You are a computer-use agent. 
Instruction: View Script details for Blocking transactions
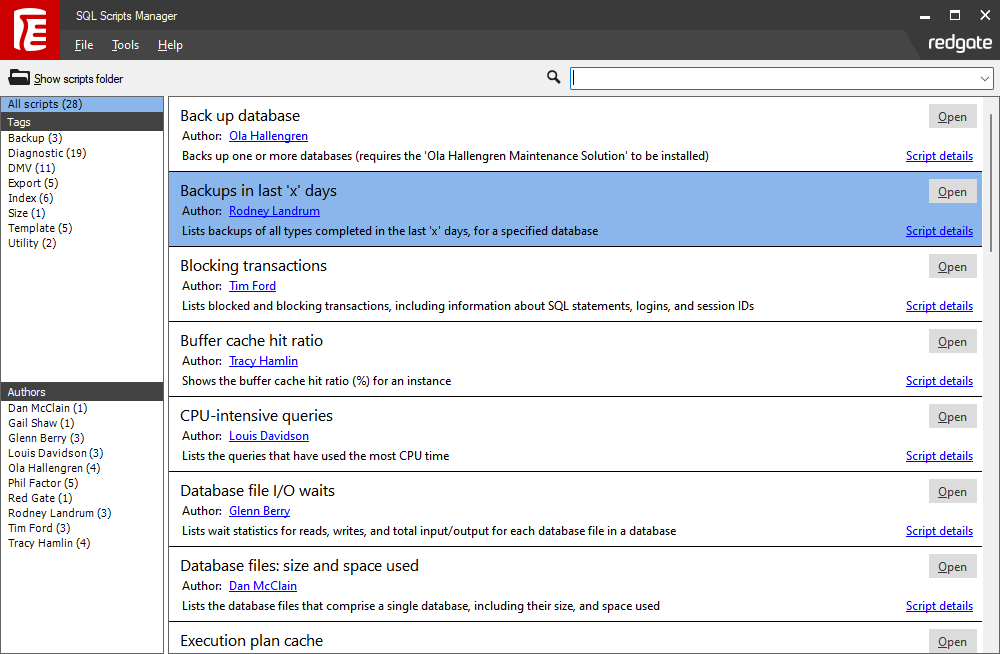tap(939, 306)
